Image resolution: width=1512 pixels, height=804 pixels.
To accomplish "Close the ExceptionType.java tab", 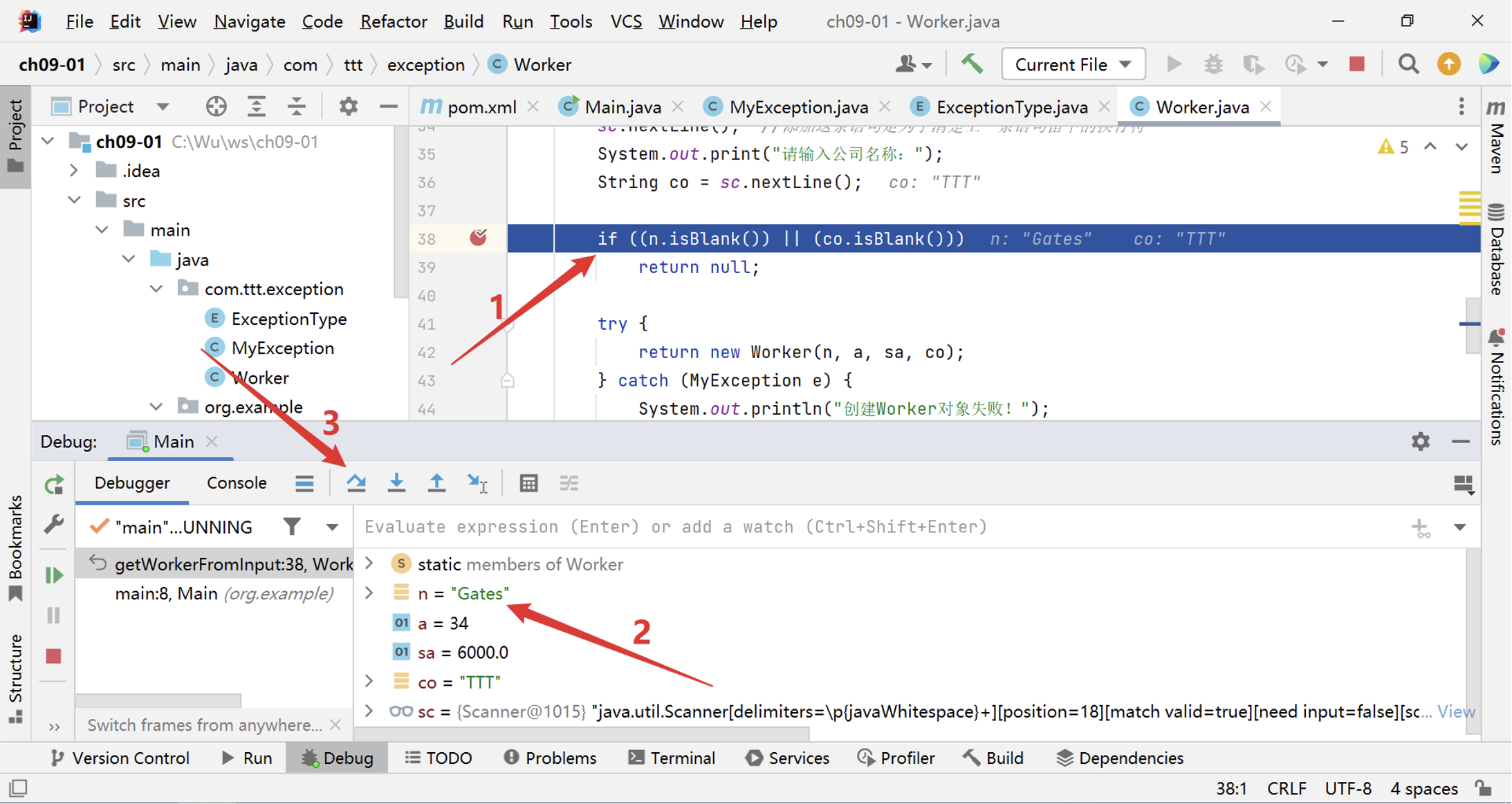I will pos(1105,106).
